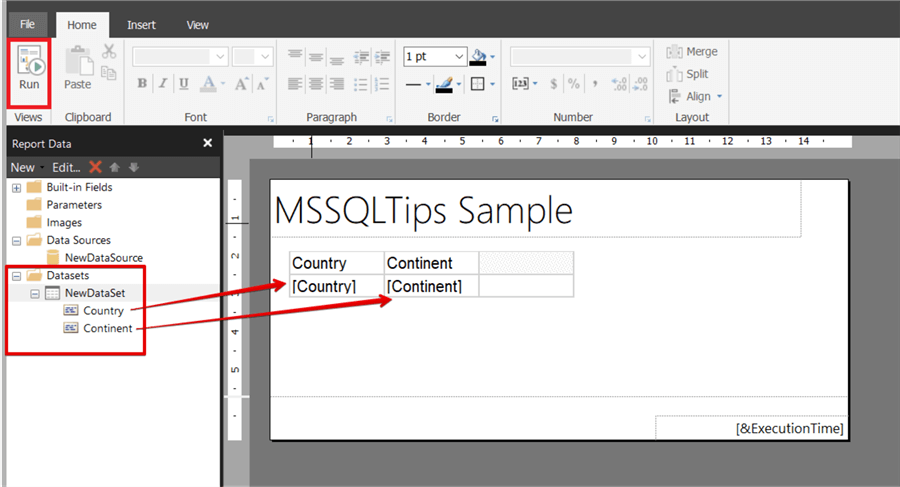Collapse the NewDataSet node
This screenshot has width=900, height=487.
(x=35, y=293)
